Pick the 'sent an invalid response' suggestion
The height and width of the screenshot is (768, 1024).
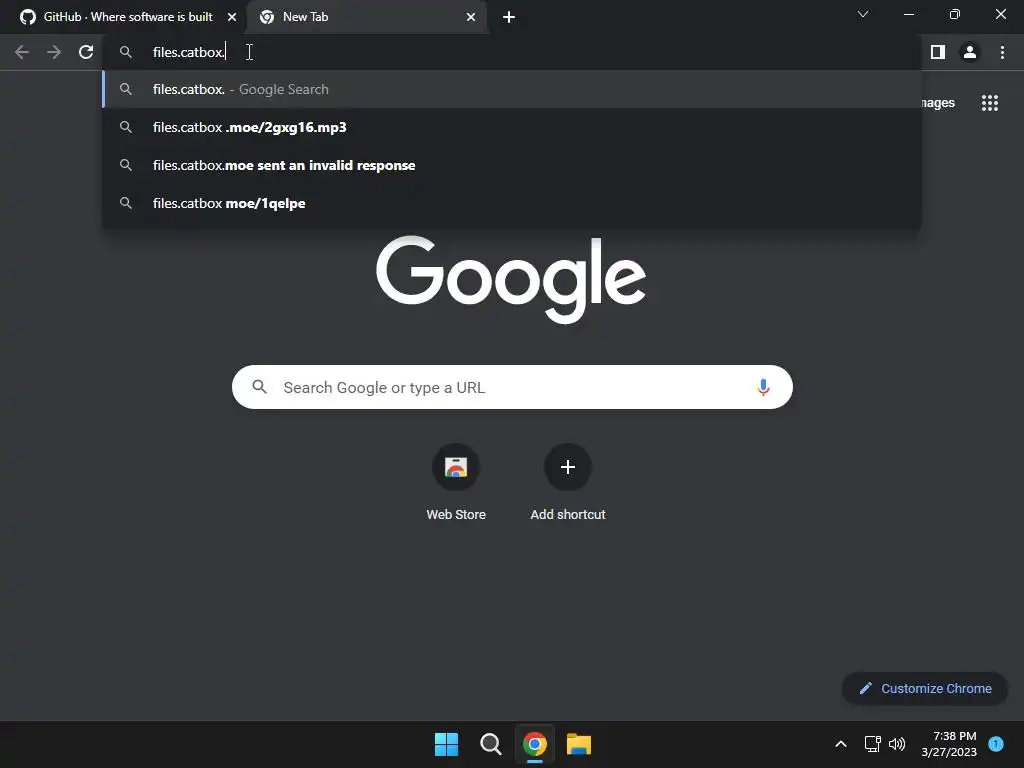(512, 165)
